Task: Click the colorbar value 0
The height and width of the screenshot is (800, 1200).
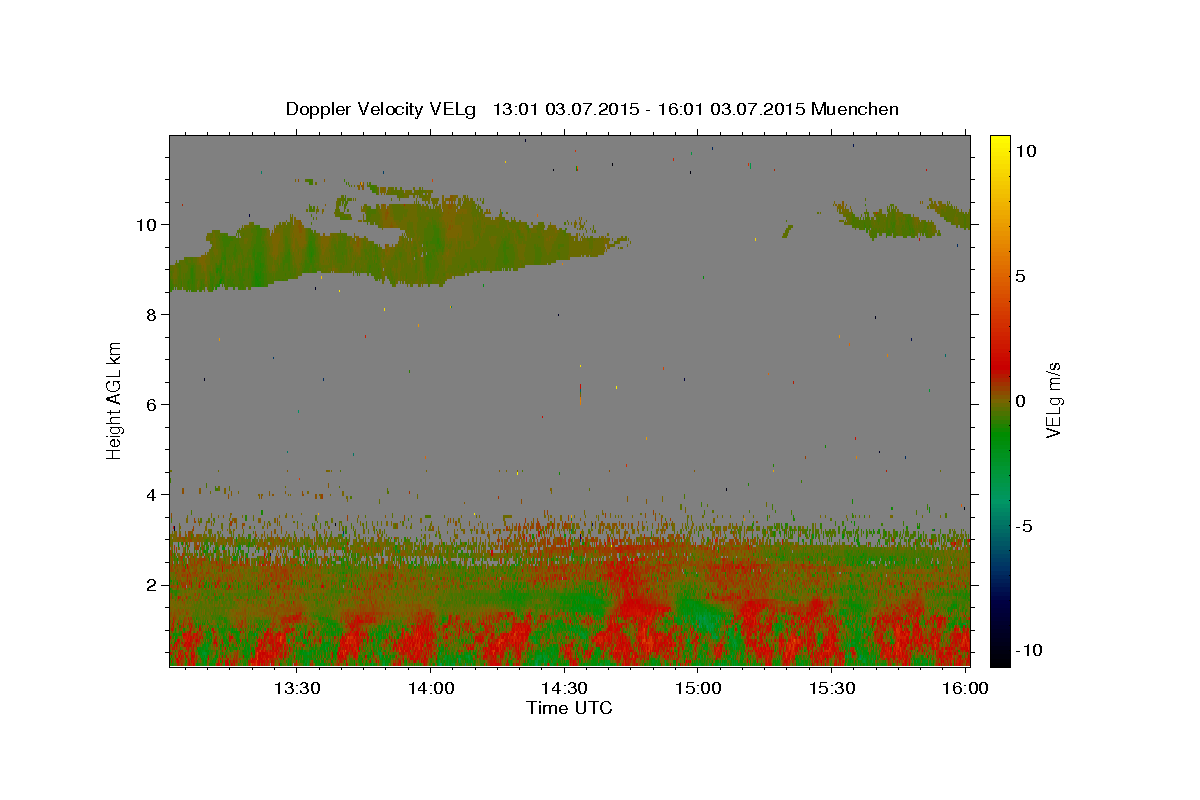Action: [1019, 401]
